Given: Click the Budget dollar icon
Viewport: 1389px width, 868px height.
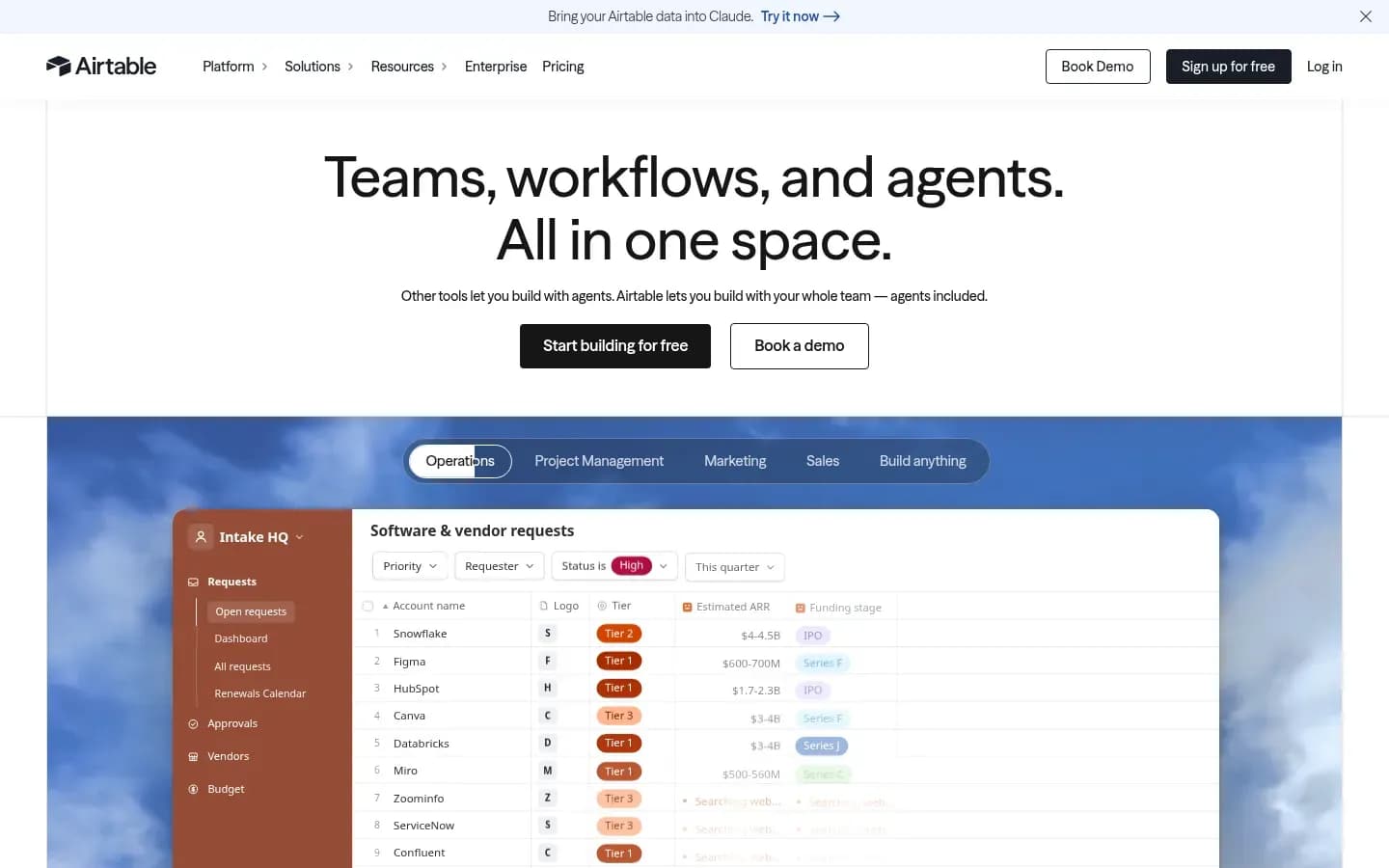Looking at the screenshot, I should (193, 789).
